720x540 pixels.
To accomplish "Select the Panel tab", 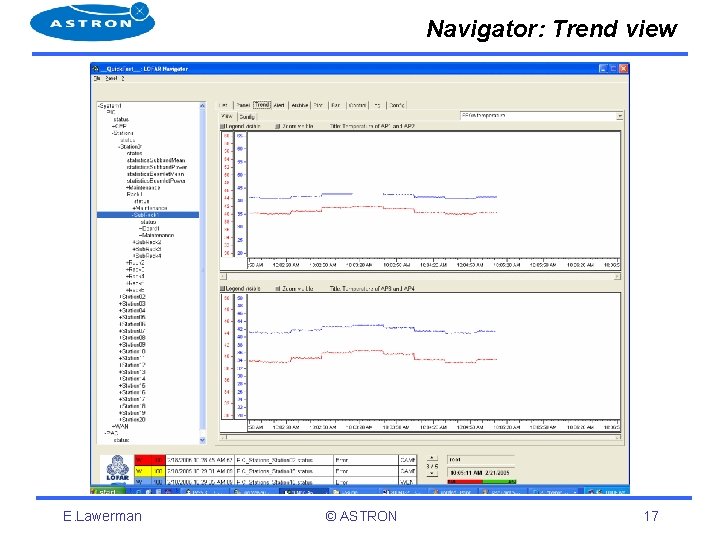I will click(x=243, y=105).
